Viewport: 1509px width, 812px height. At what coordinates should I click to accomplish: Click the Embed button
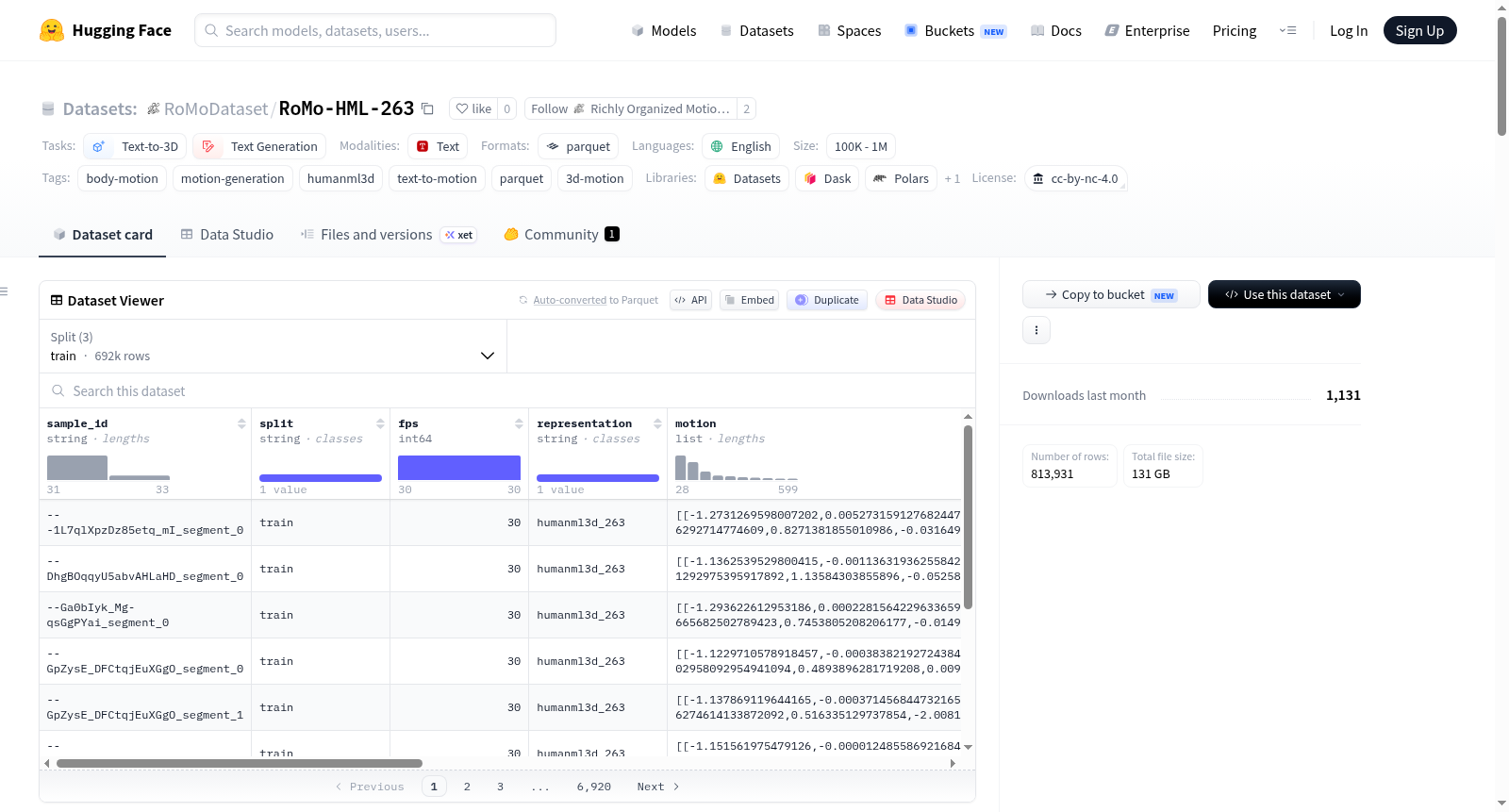pos(749,300)
